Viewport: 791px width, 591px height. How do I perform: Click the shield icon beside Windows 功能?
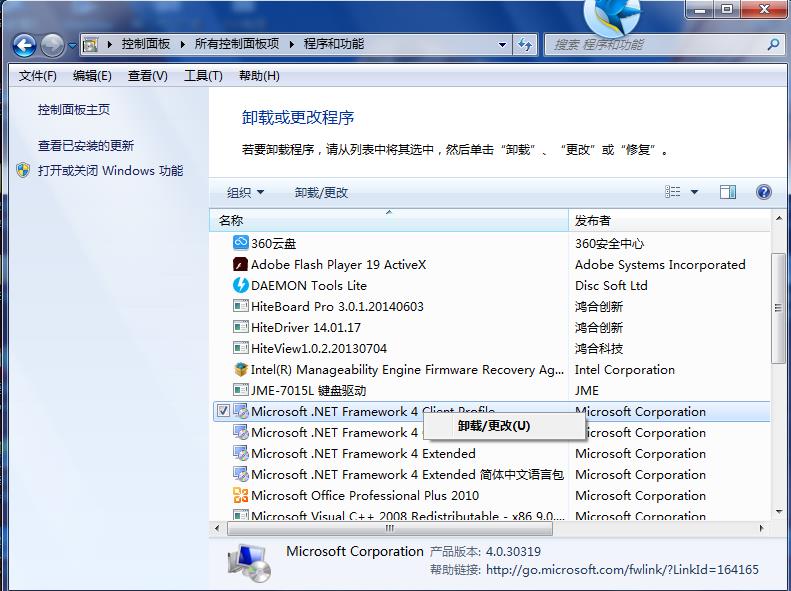coord(23,170)
